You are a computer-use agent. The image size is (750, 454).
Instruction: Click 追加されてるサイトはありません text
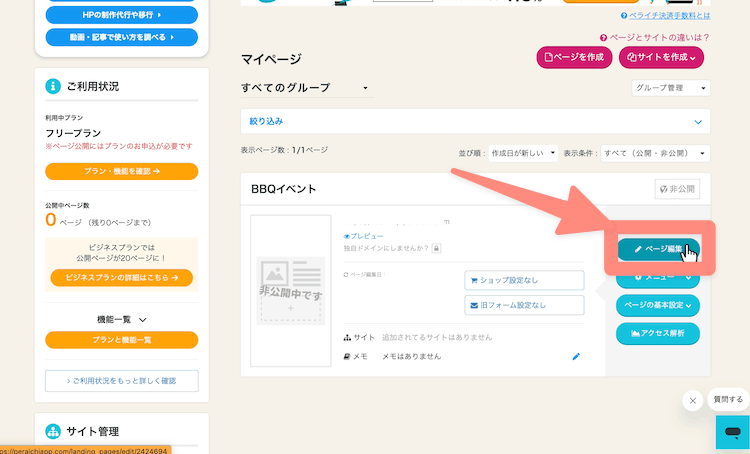tap(437, 337)
